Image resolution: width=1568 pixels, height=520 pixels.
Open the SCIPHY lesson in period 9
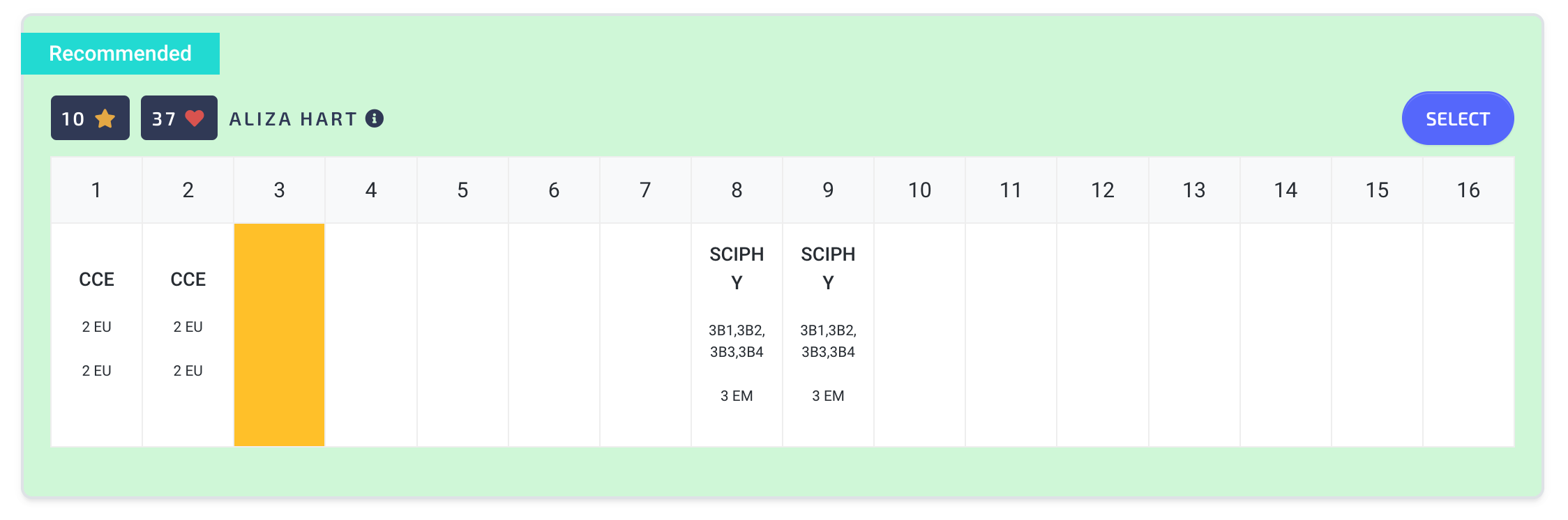(x=828, y=335)
